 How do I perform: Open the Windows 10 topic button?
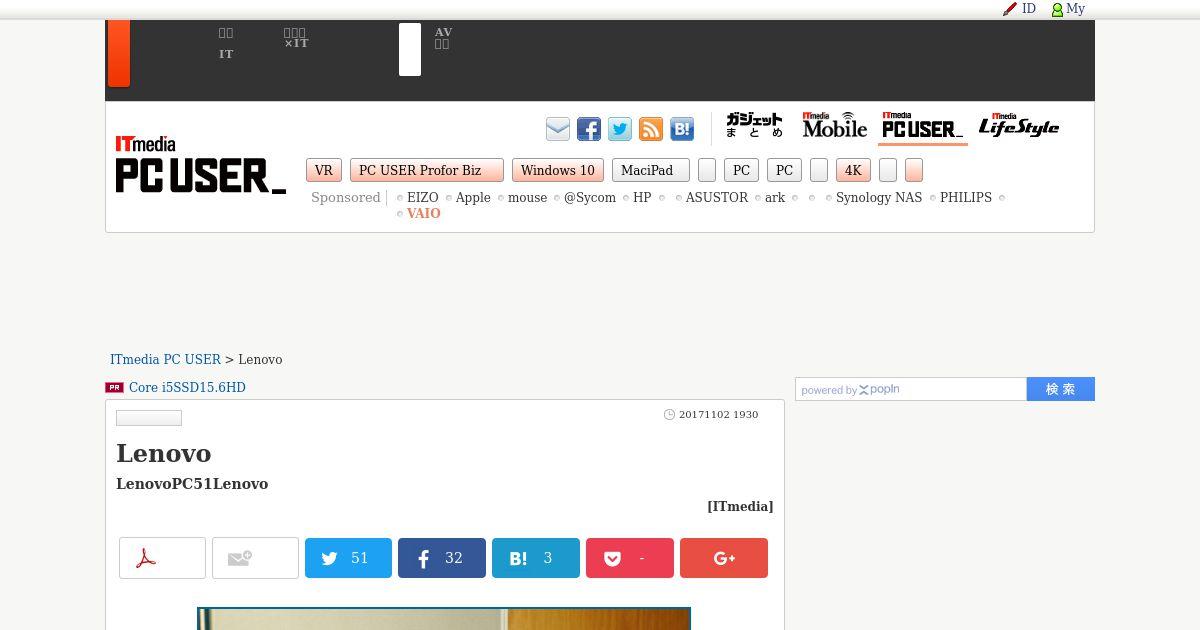coord(558,171)
